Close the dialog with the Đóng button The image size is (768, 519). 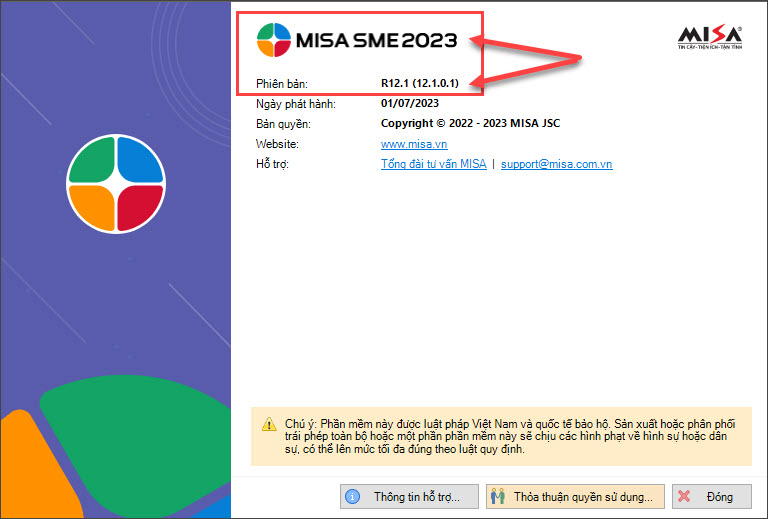click(x=708, y=496)
